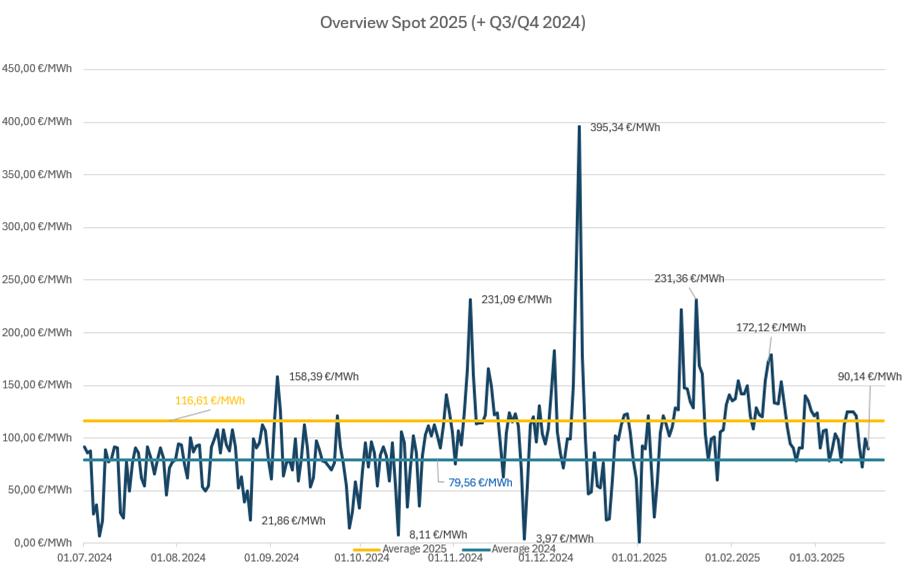Click the blue 79,56 €/MWh average label
This screenshot has height=569, width=906.
[480, 482]
